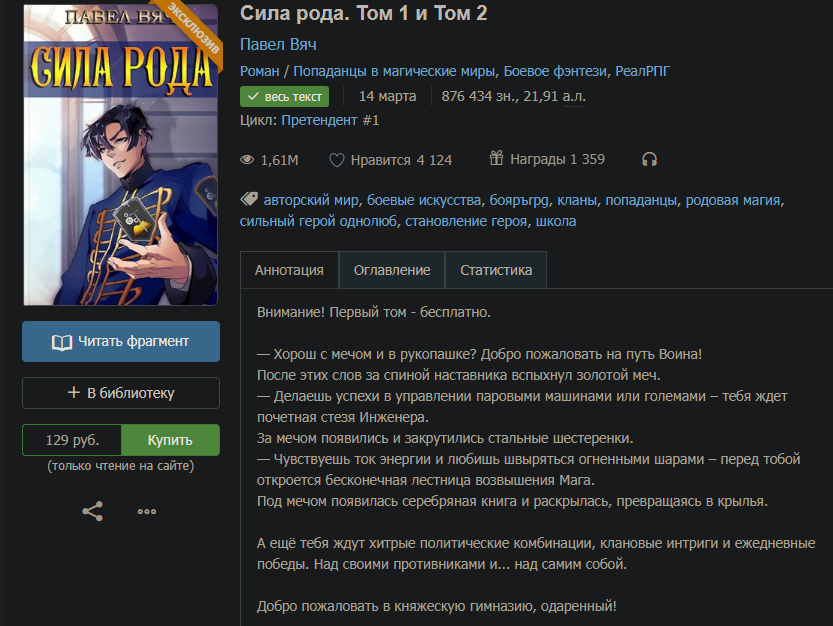Click the tag icon before the tag list
This screenshot has width=833, height=626.
click(x=249, y=199)
